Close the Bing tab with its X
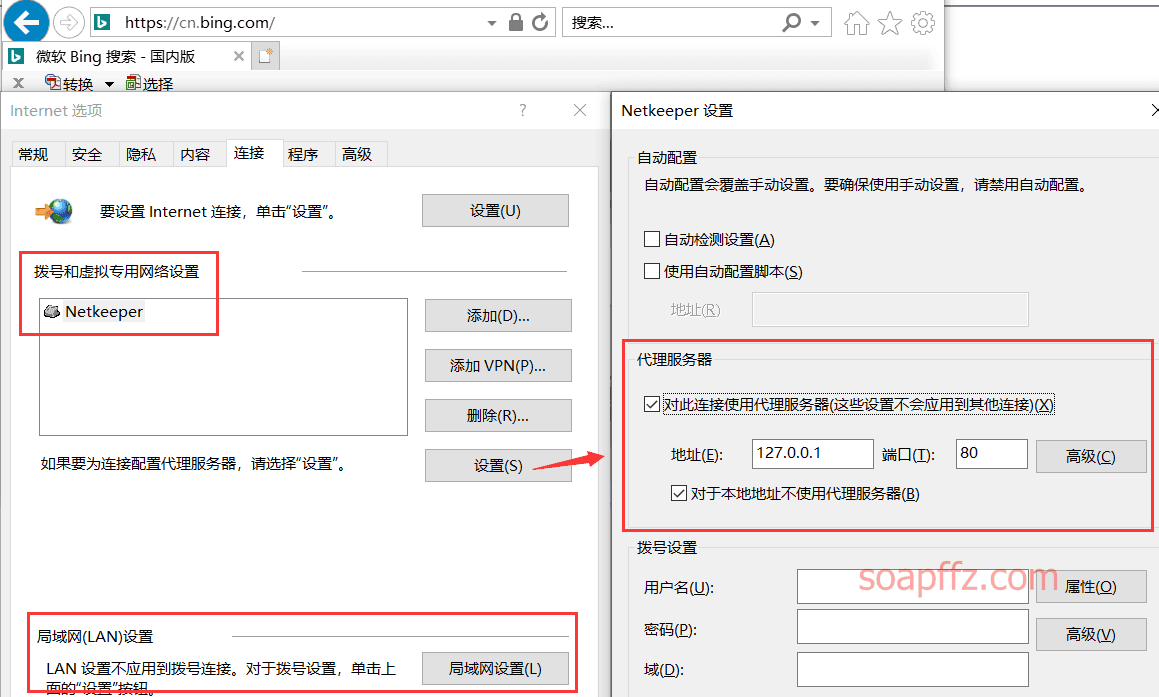Image resolution: width=1159 pixels, height=697 pixels. (238, 56)
